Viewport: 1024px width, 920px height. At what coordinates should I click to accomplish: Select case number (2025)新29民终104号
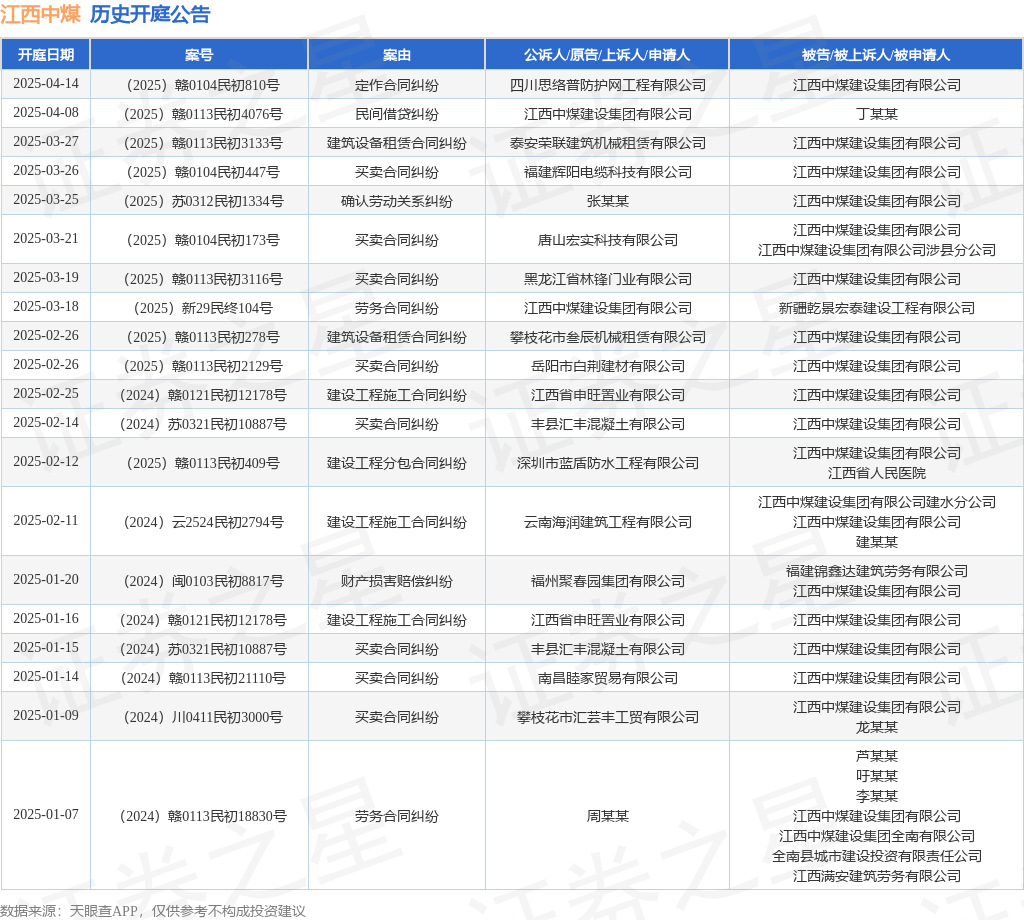pos(203,308)
